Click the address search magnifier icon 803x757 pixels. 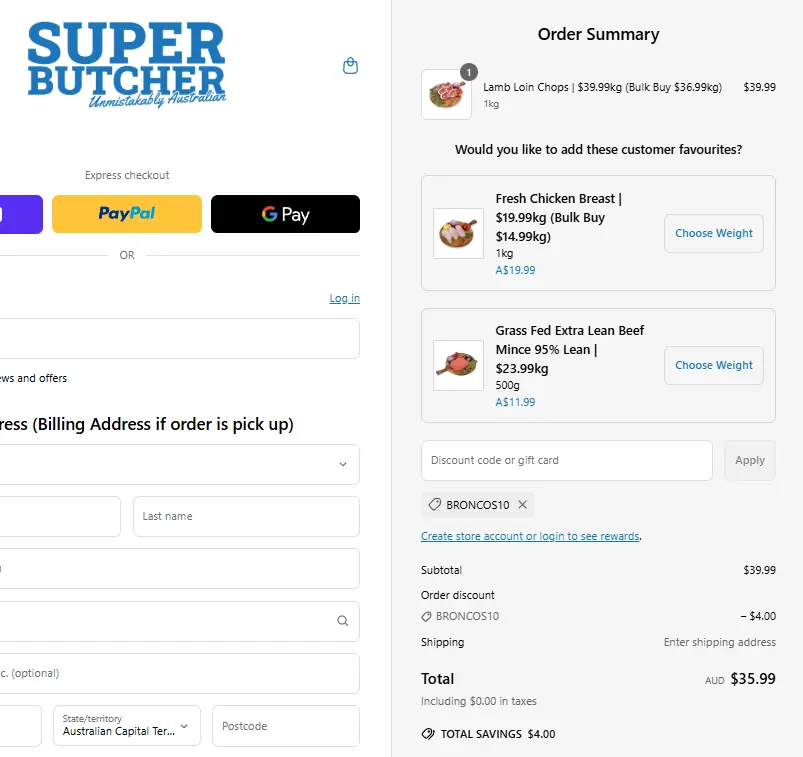click(343, 621)
